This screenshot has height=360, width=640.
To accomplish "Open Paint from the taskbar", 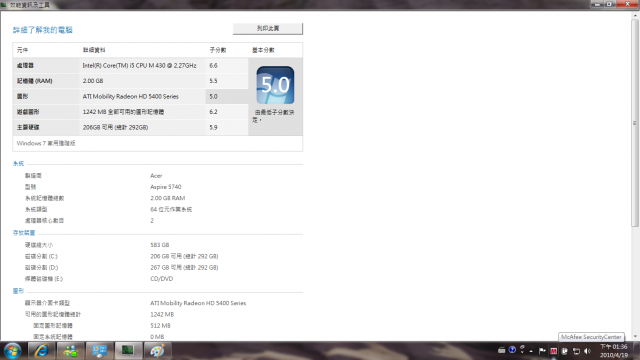I will tap(157, 351).
